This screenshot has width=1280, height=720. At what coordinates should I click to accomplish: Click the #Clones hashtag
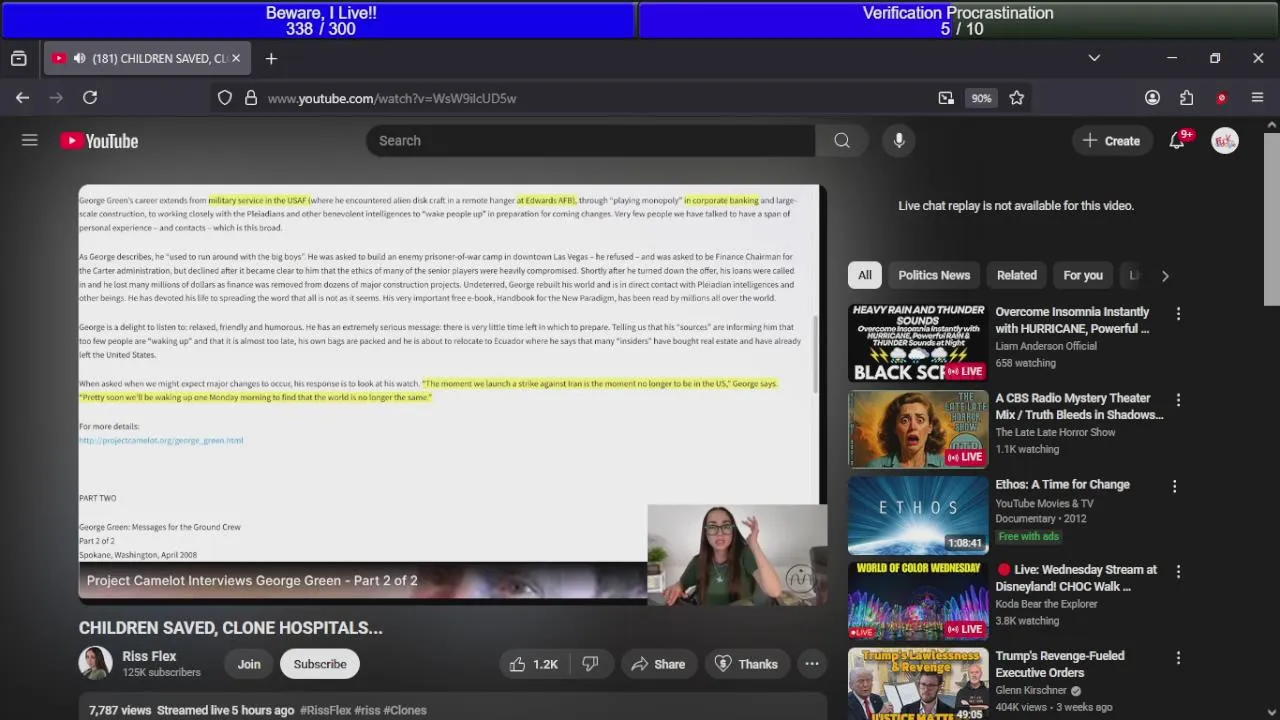[405, 710]
